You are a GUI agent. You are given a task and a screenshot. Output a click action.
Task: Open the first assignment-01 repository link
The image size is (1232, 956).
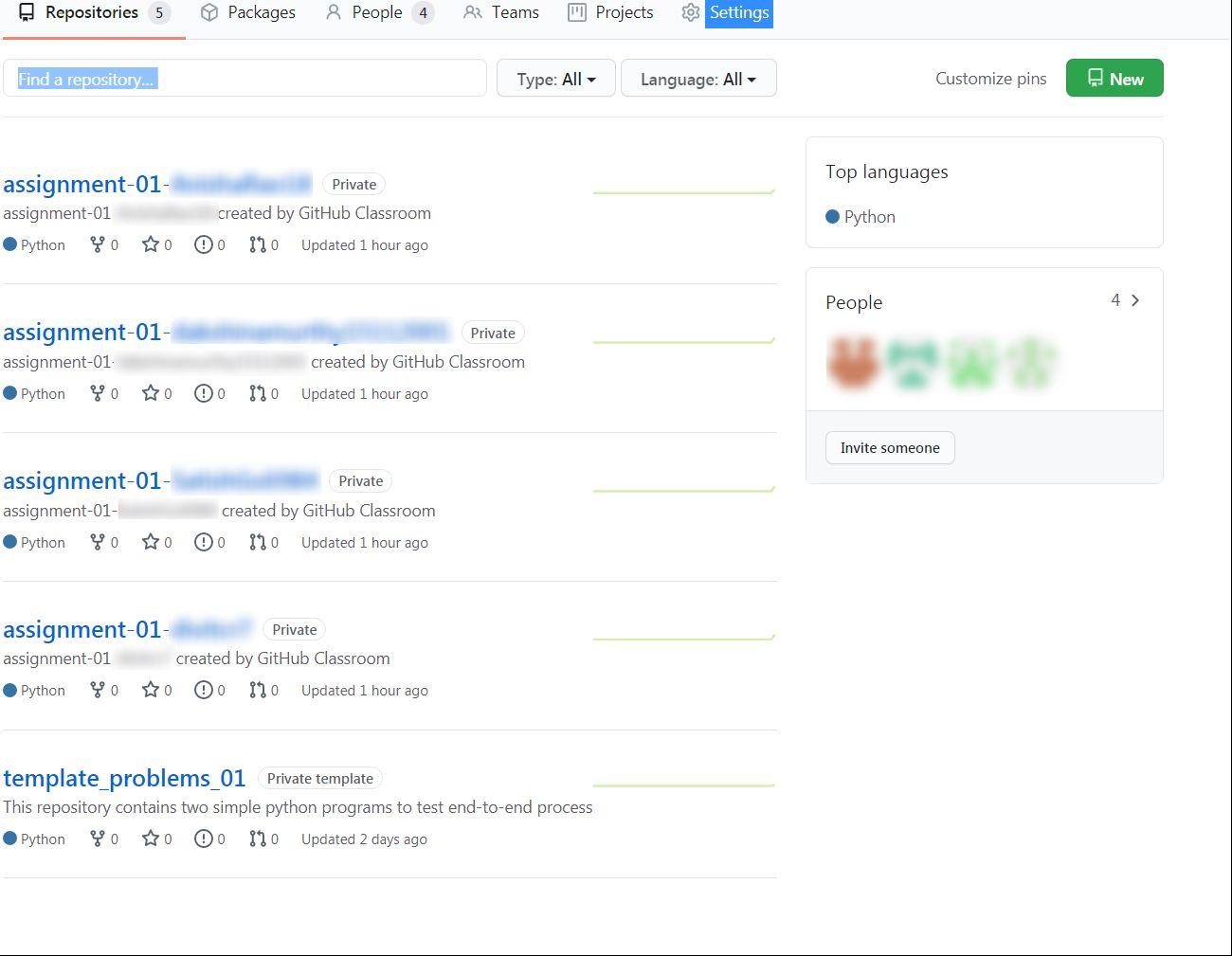(157, 184)
